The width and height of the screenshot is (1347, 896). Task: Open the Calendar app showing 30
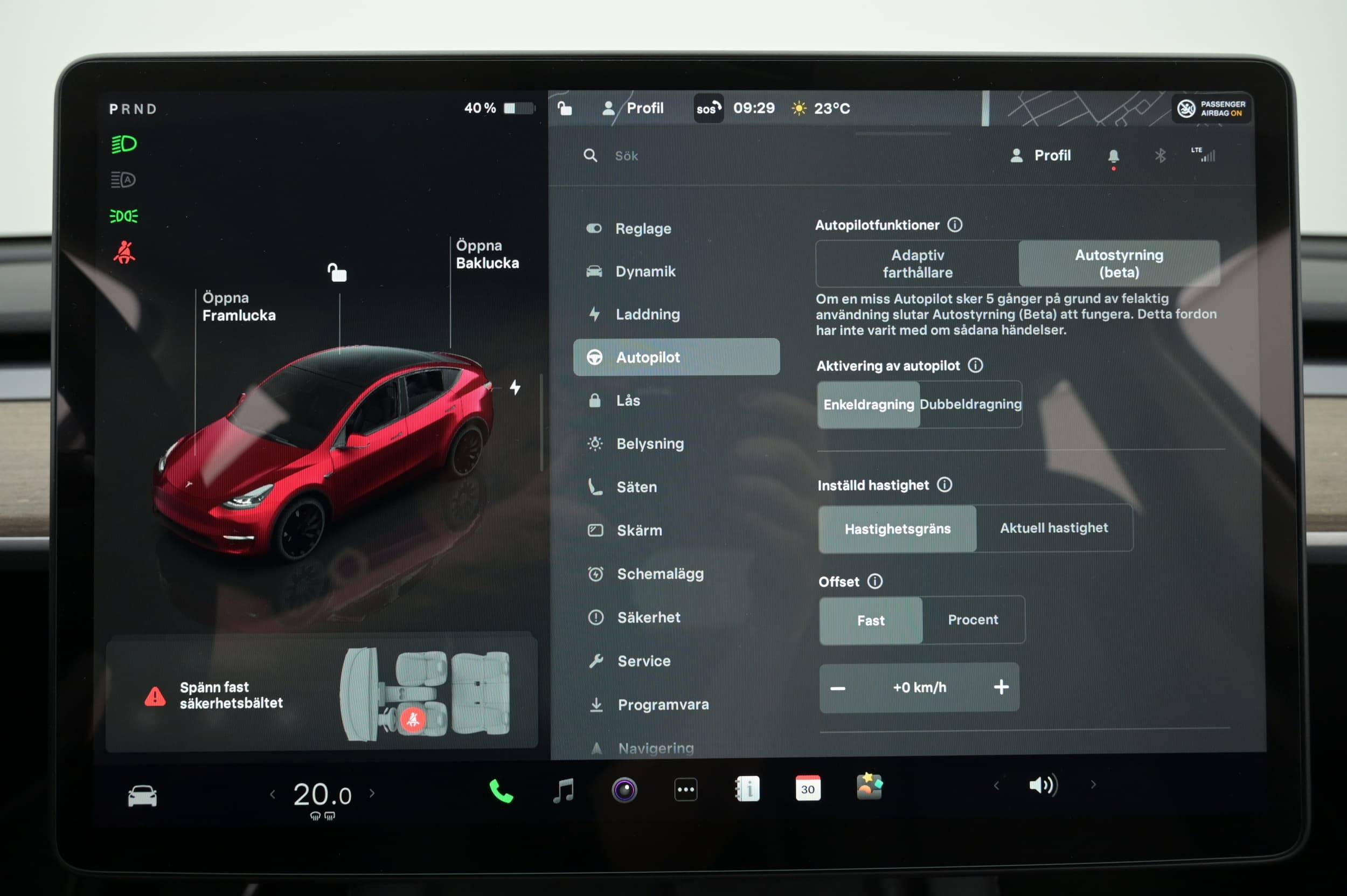point(808,789)
